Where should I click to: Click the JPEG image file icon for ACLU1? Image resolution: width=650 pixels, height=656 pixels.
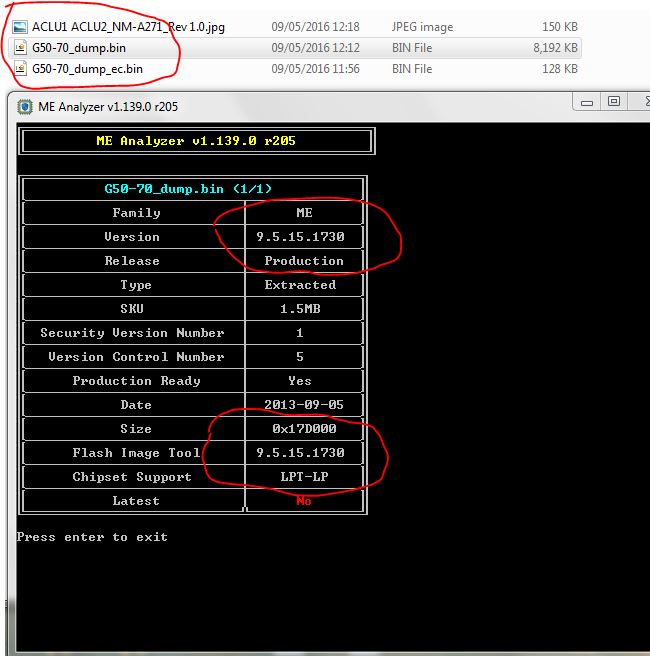(x=20, y=27)
